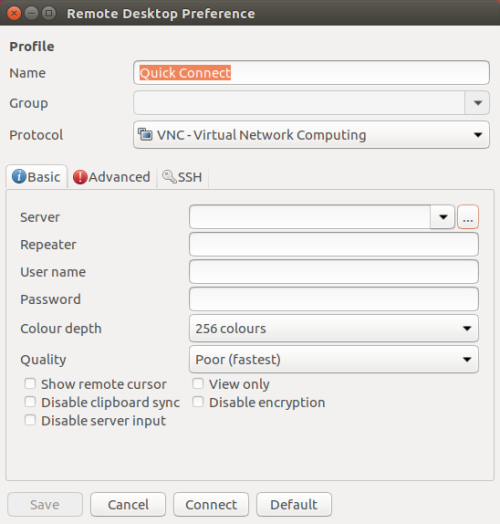Check Disable clipboard sync option
Image resolution: width=500 pixels, height=524 pixels.
pyautogui.click(x=30, y=402)
